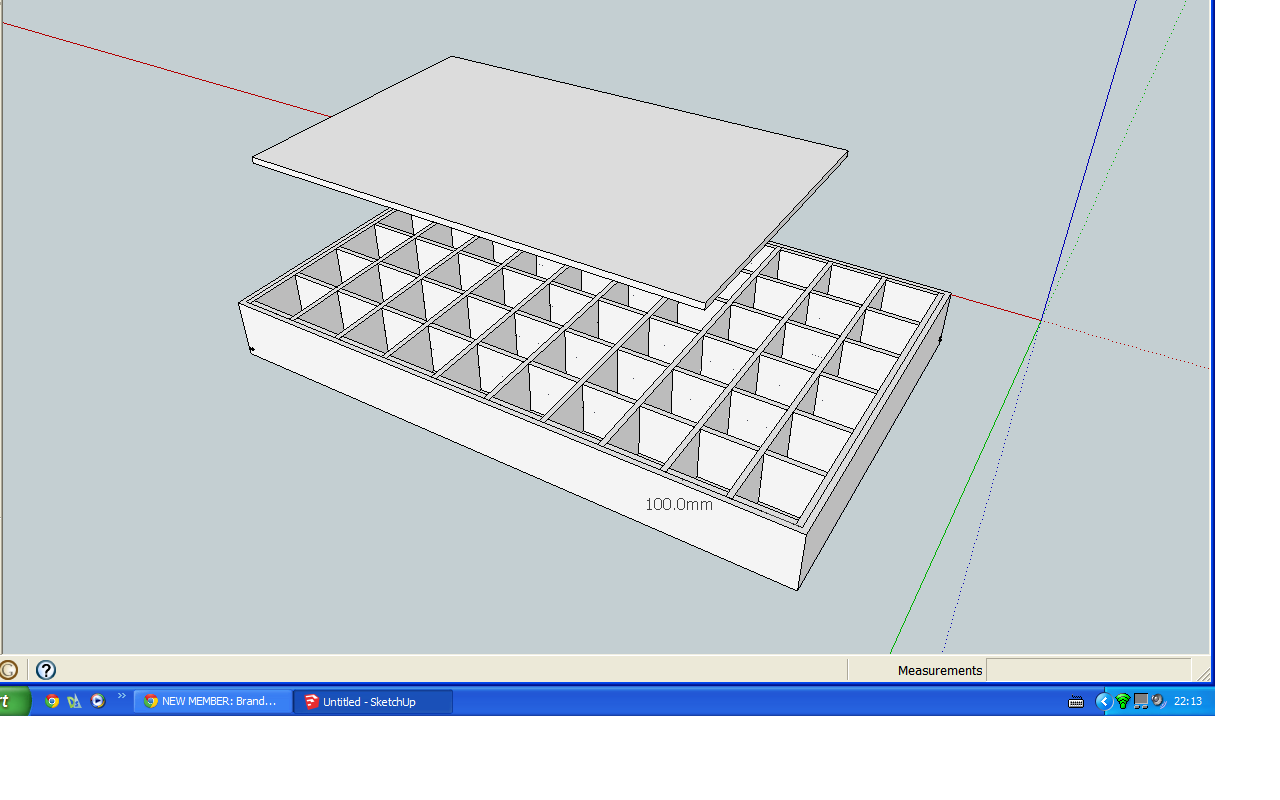
Task: Click the 100.0mm dimension label
Action: [679, 504]
